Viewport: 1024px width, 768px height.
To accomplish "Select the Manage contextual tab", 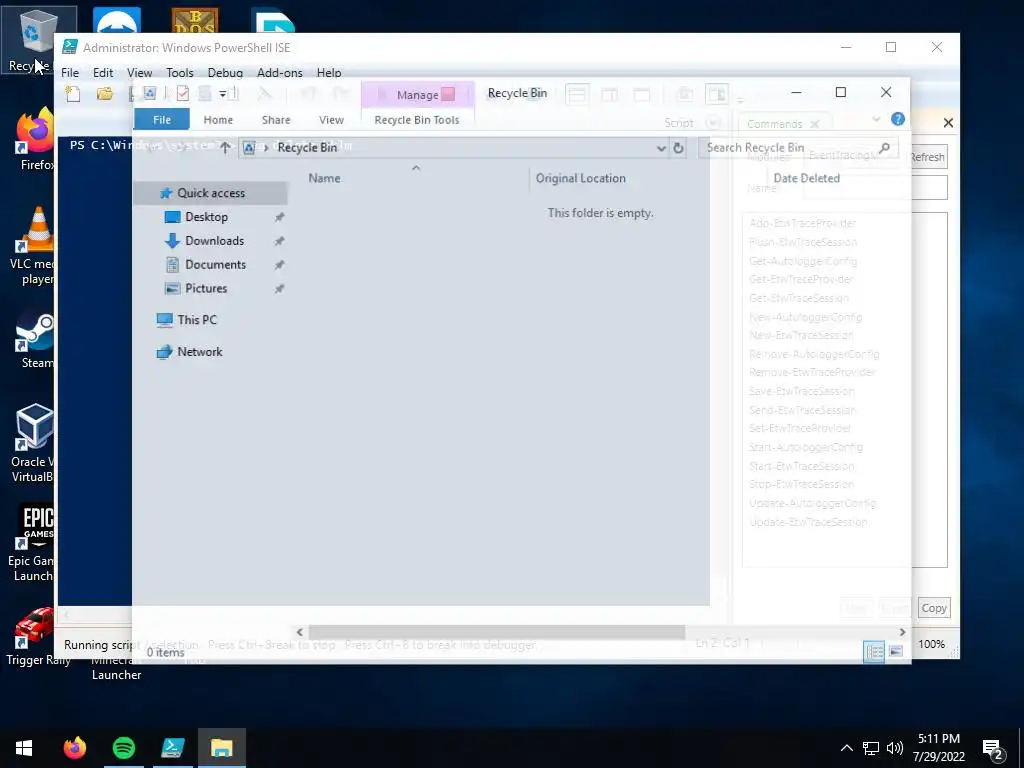I will coord(418,95).
